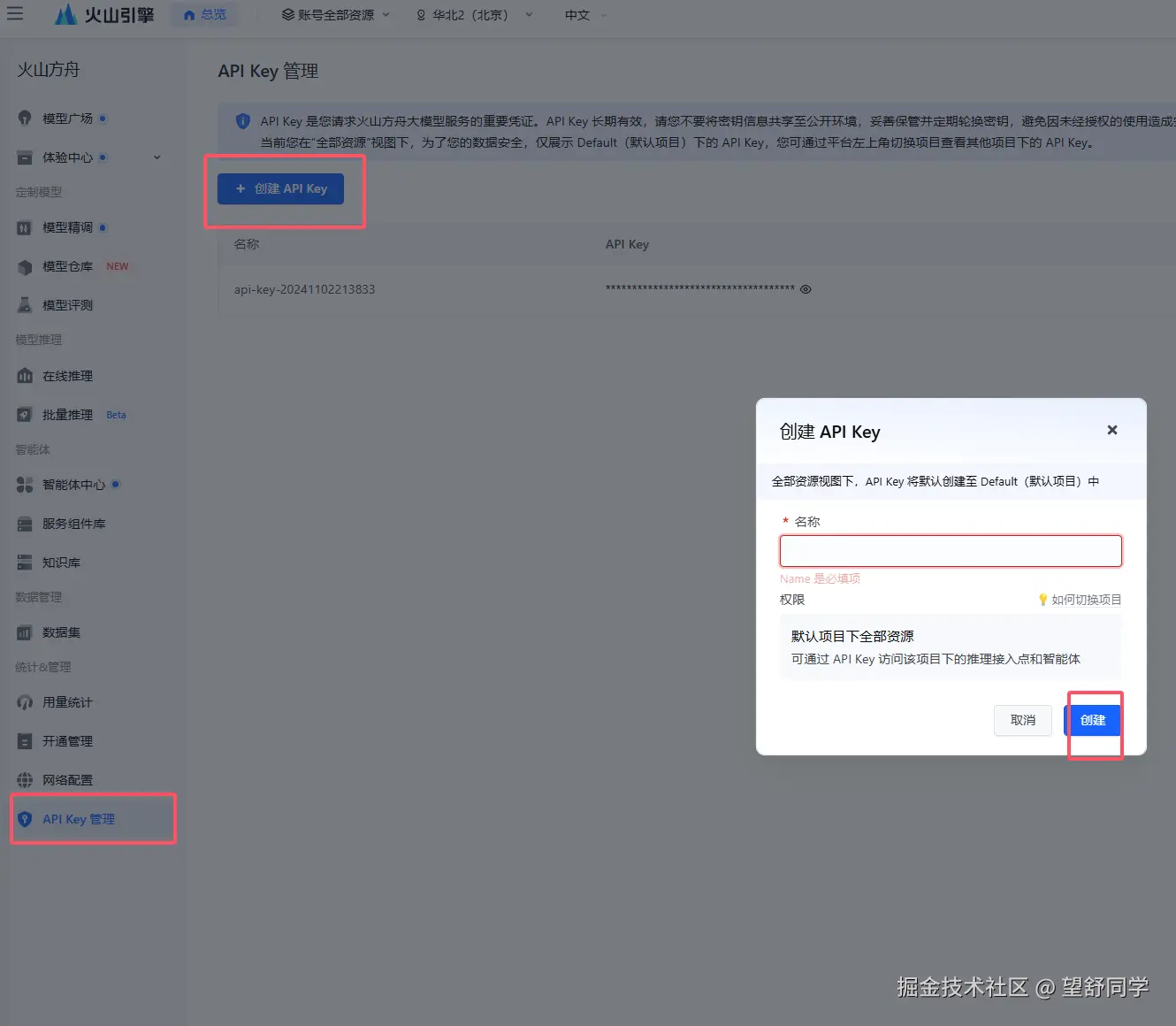1176x1026 pixels.
Task: Click the api-key-20241102213833 row name
Action: (304, 289)
